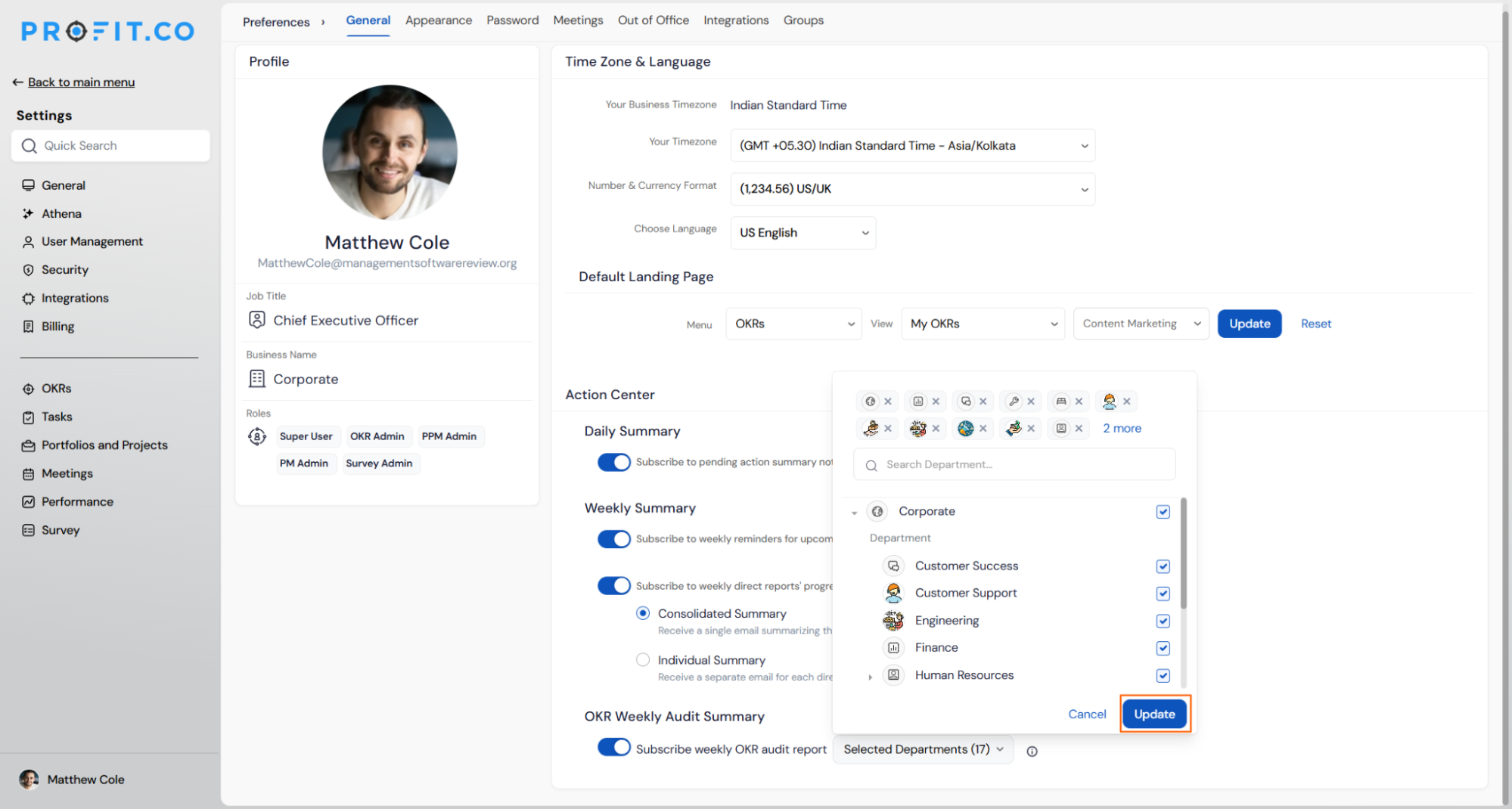Switch to the Password tab
Viewport: 1512px width, 809px height.
pos(513,20)
